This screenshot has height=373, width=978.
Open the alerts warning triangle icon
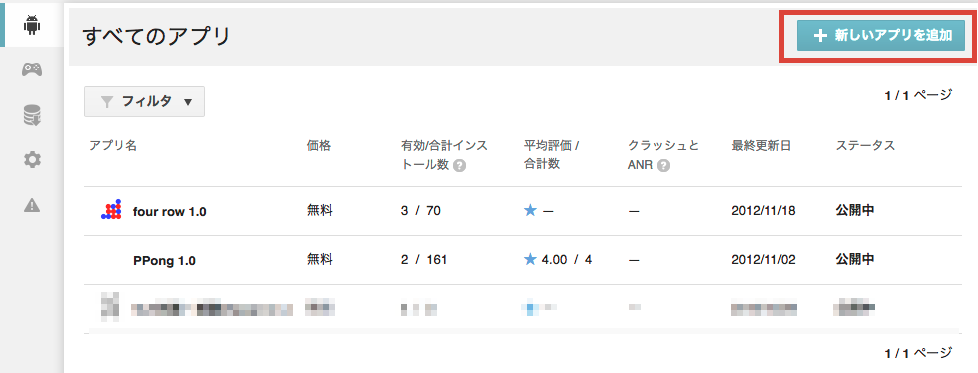pos(32,205)
